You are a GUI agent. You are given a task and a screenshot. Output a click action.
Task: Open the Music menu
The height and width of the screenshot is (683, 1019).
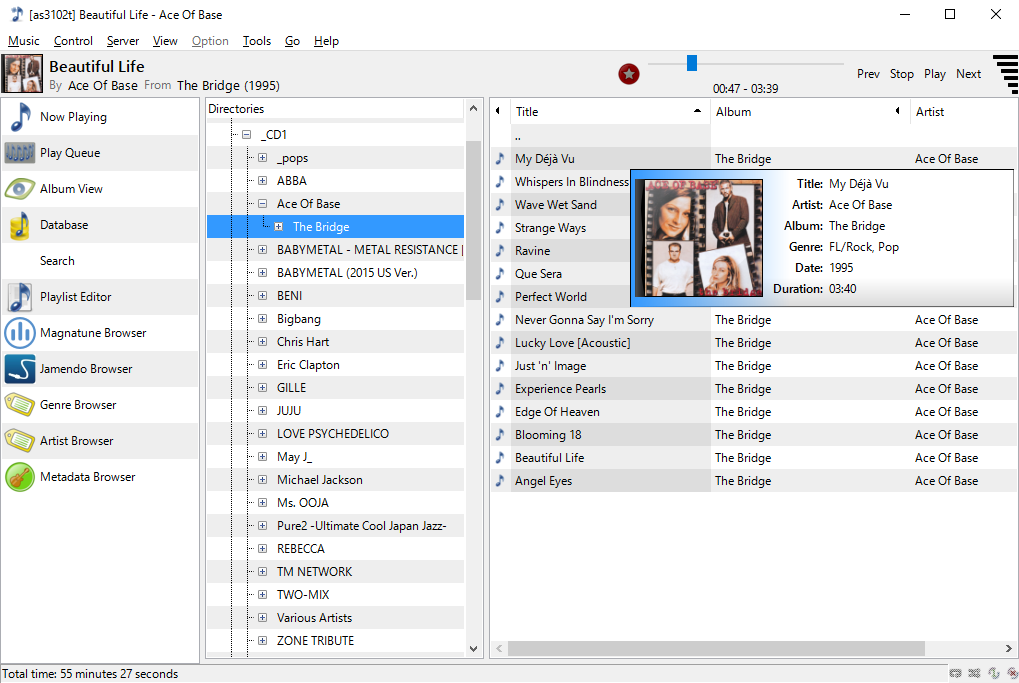pos(23,41)
